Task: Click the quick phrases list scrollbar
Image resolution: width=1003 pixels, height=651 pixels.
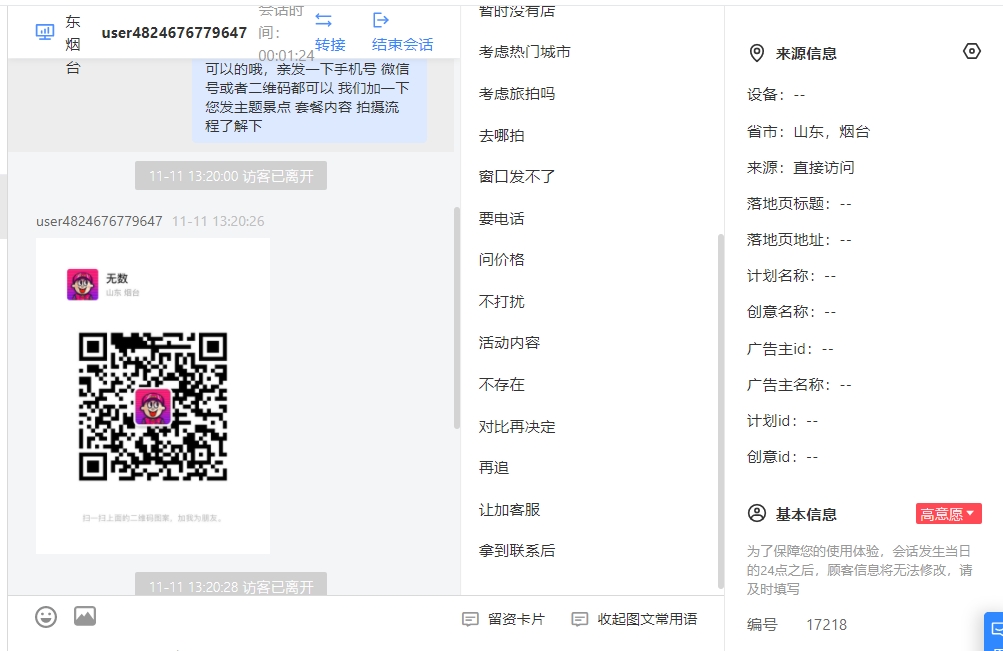Action: 721,411
